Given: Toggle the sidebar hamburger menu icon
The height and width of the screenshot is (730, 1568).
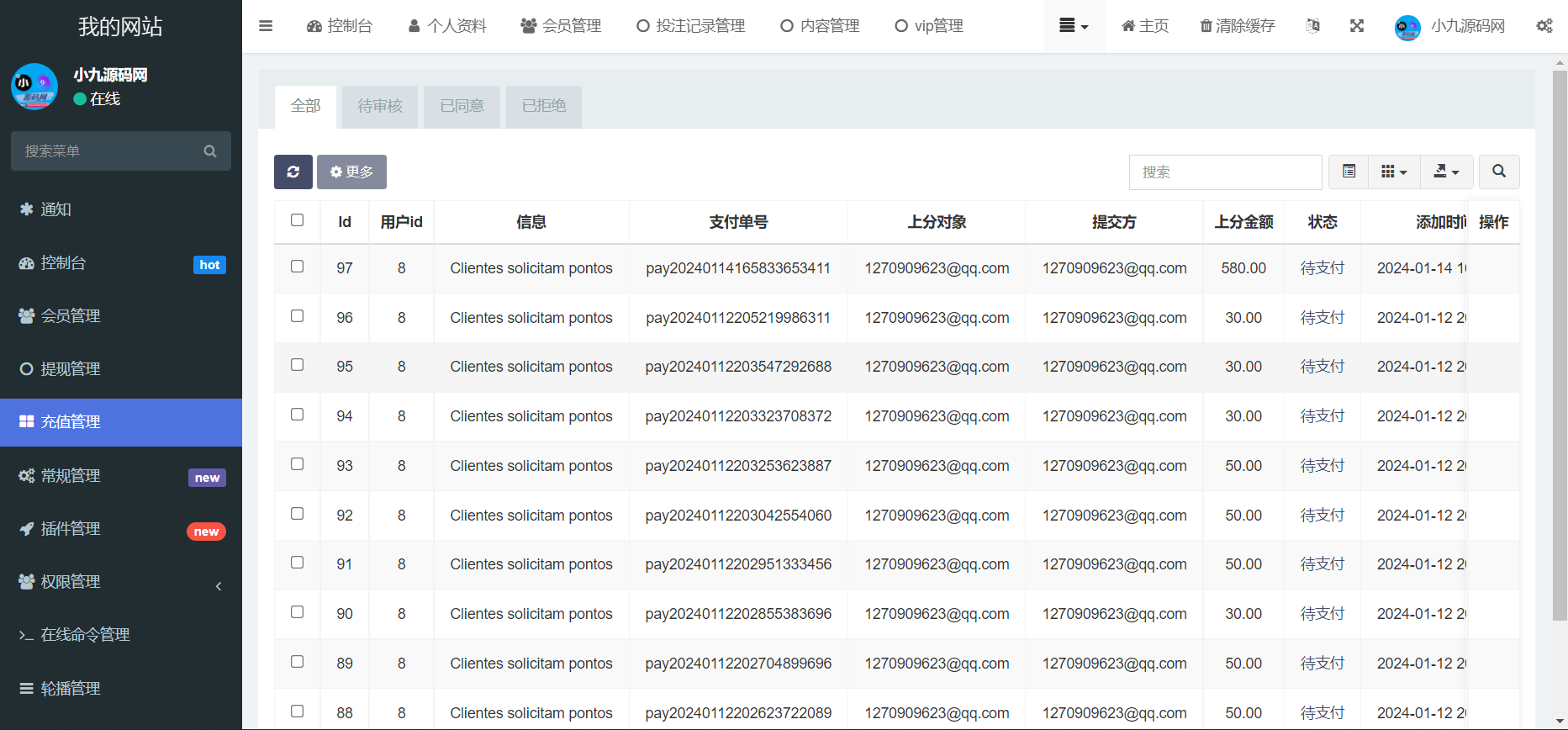Looking at the screenshot, I should 266,26.
